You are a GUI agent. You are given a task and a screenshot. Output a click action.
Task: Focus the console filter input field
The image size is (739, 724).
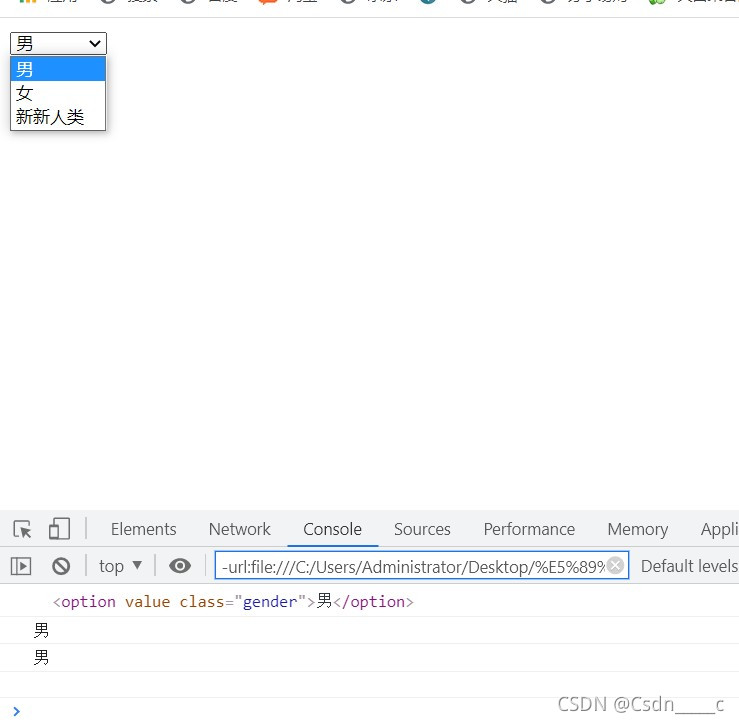tap(421, 566)
